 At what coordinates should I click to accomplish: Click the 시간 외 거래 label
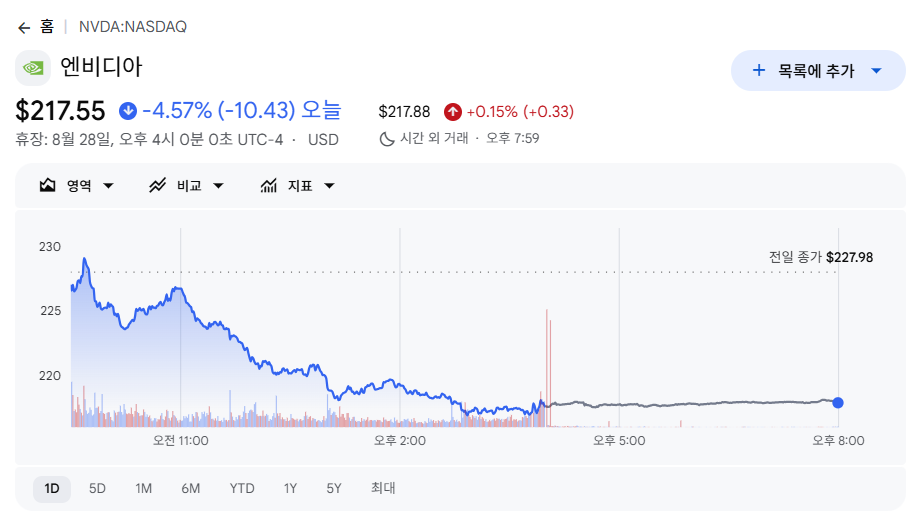[434, 138]
